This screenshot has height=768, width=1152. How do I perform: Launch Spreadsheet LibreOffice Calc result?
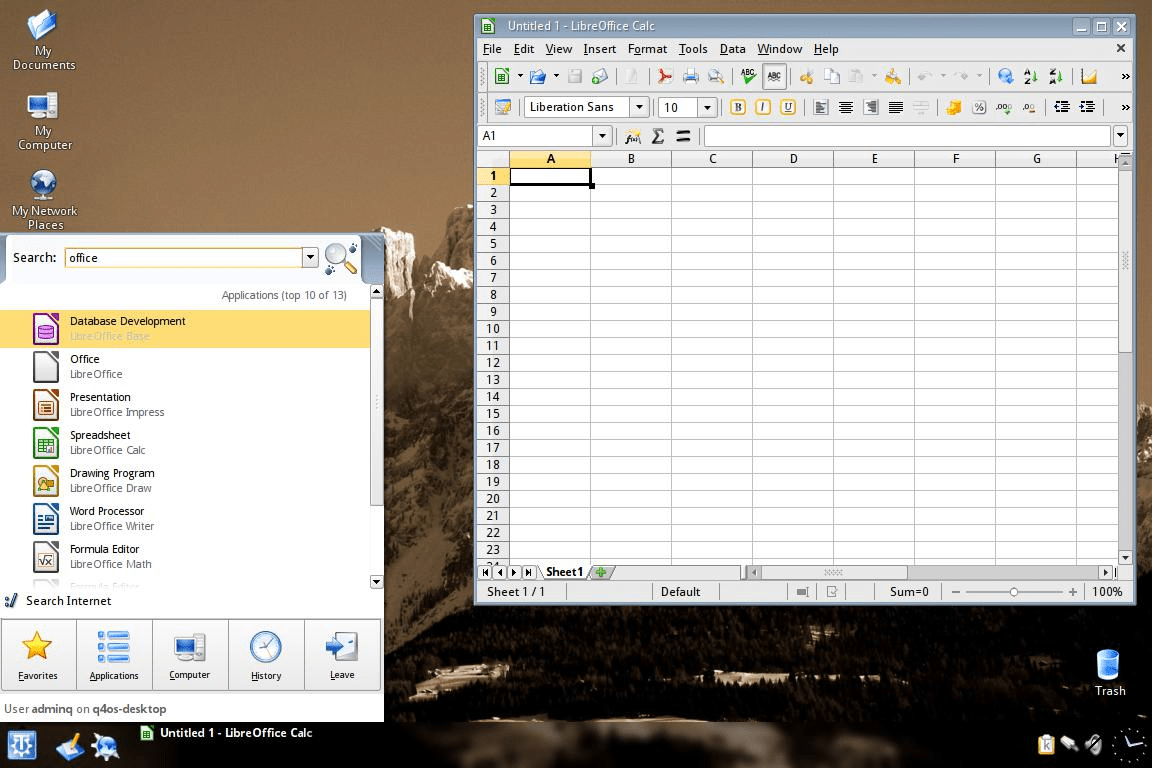[x=185, y=442]
